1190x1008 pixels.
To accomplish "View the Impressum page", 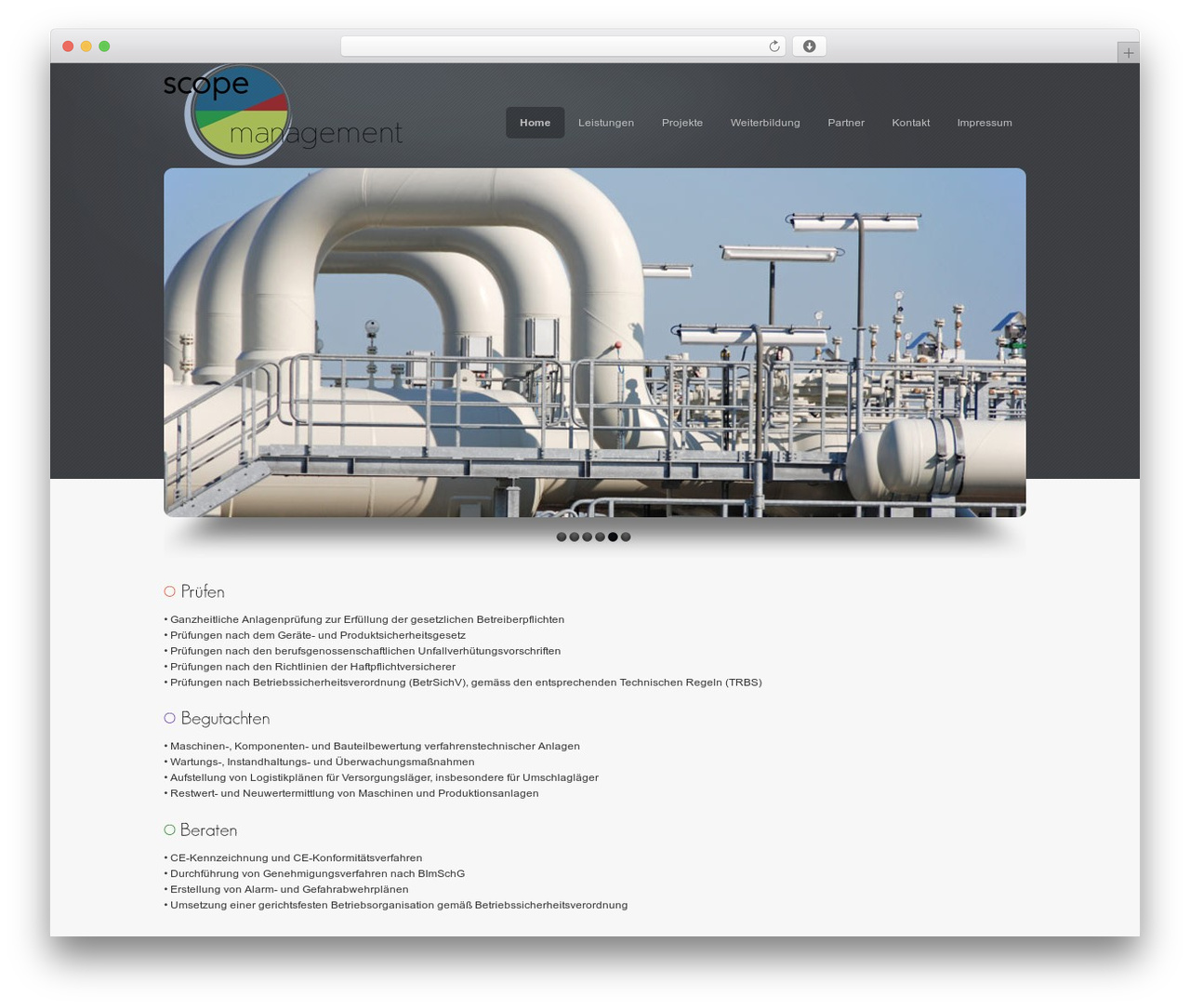I will tap(985, 123).
